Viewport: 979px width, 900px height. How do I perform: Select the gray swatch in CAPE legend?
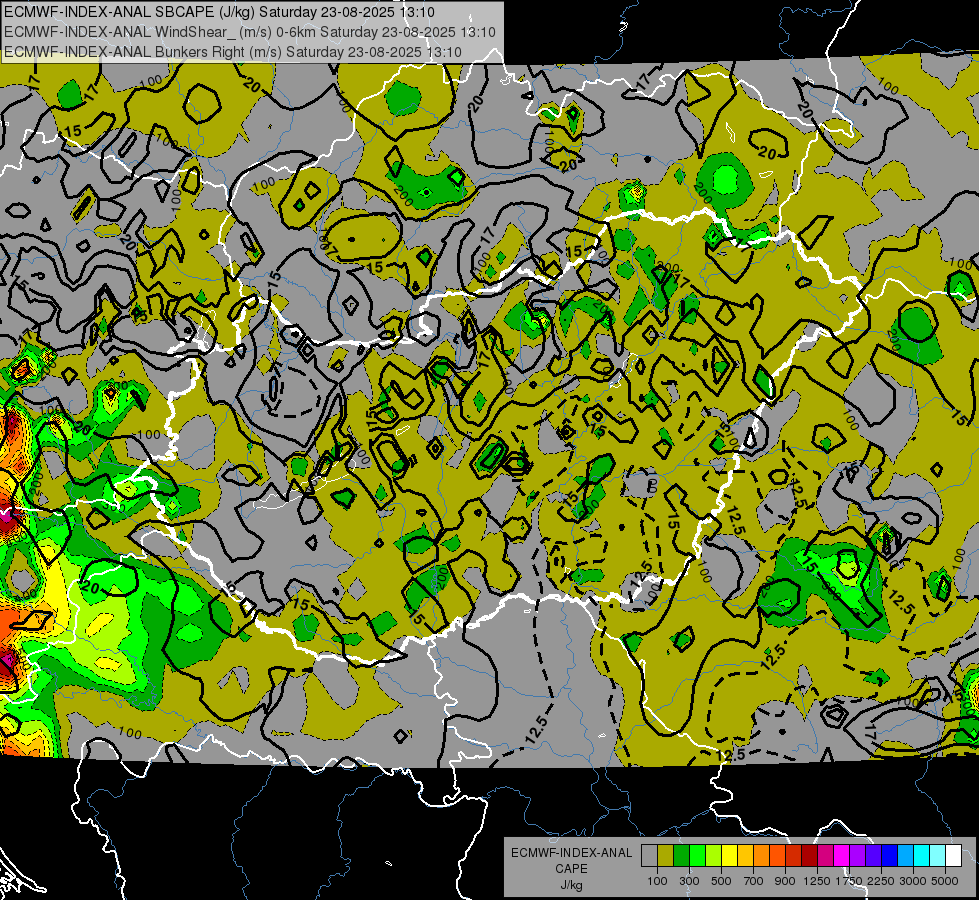click(x=649, y=855)
